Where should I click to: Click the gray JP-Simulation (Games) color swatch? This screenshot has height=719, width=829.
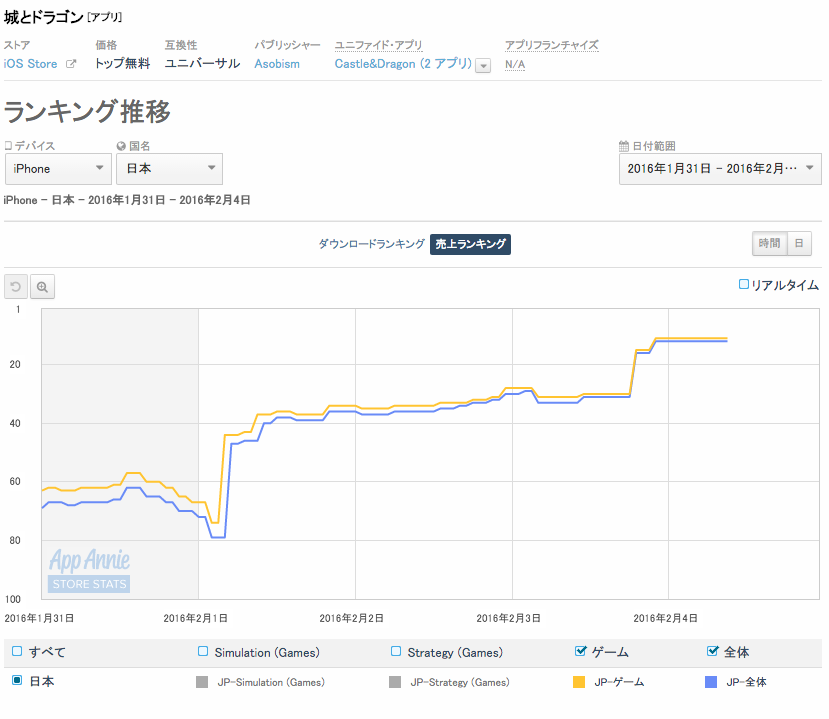(x=202, y=682)
